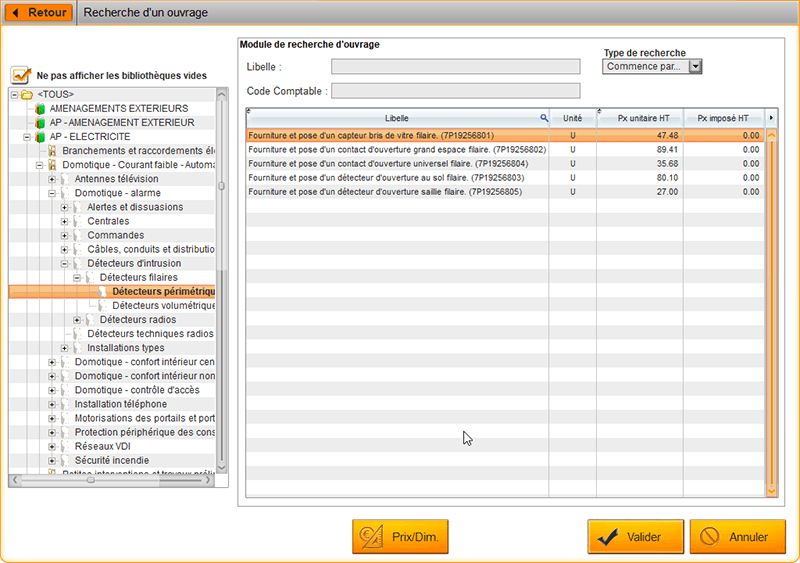
Task: Click results table scroll up arrow
Action: tap(771, 135)
